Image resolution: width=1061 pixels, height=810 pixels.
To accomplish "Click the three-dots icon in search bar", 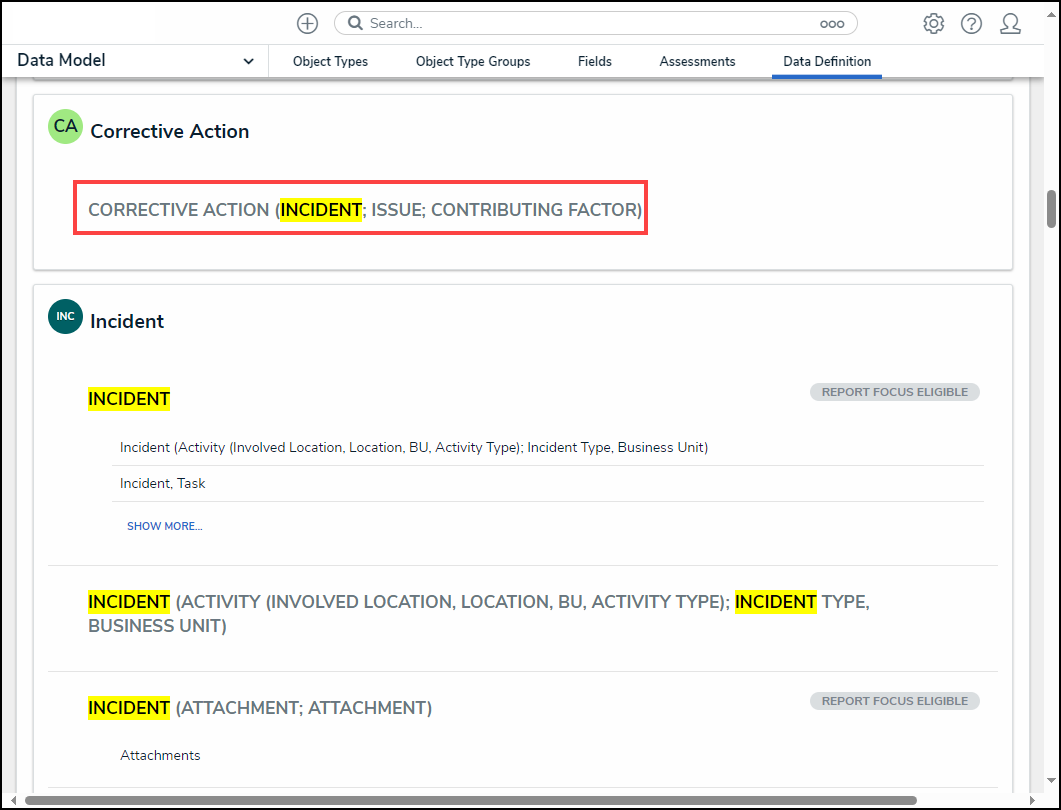I will click(x=831, y=23).
